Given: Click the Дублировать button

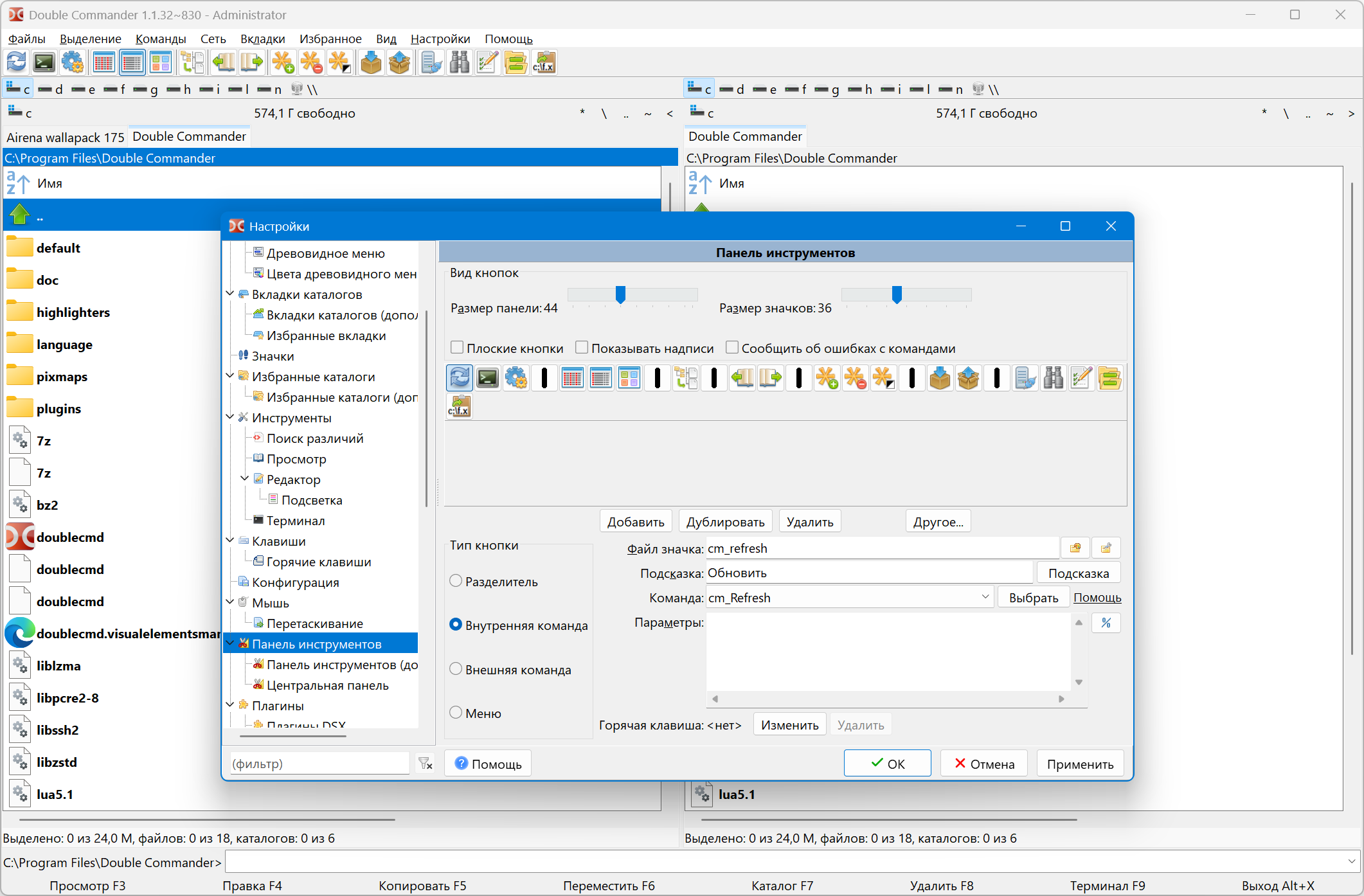Looking at the screenshot, I should [x=725, y=522].
